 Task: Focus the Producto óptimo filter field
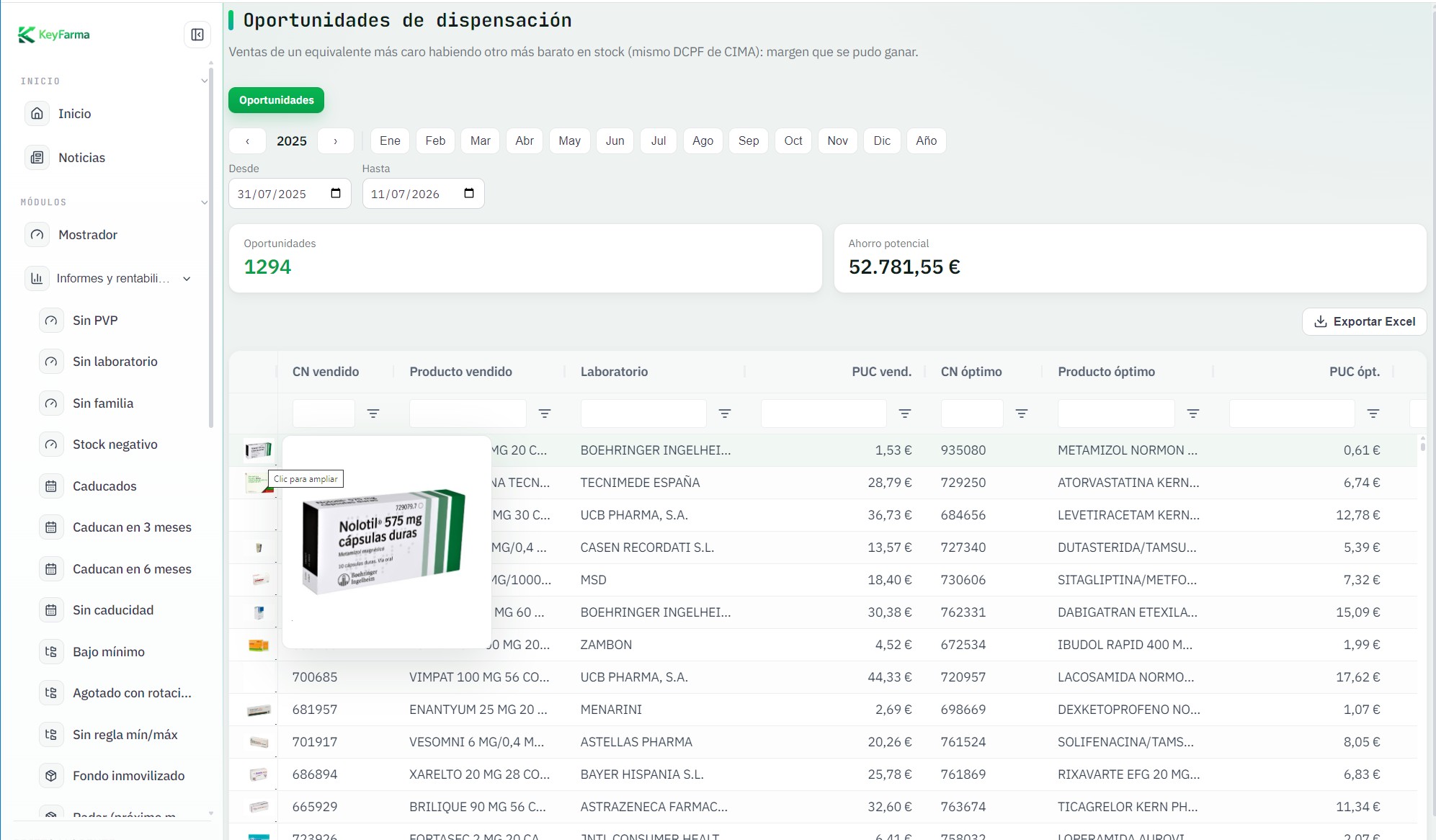(1116, 414)
